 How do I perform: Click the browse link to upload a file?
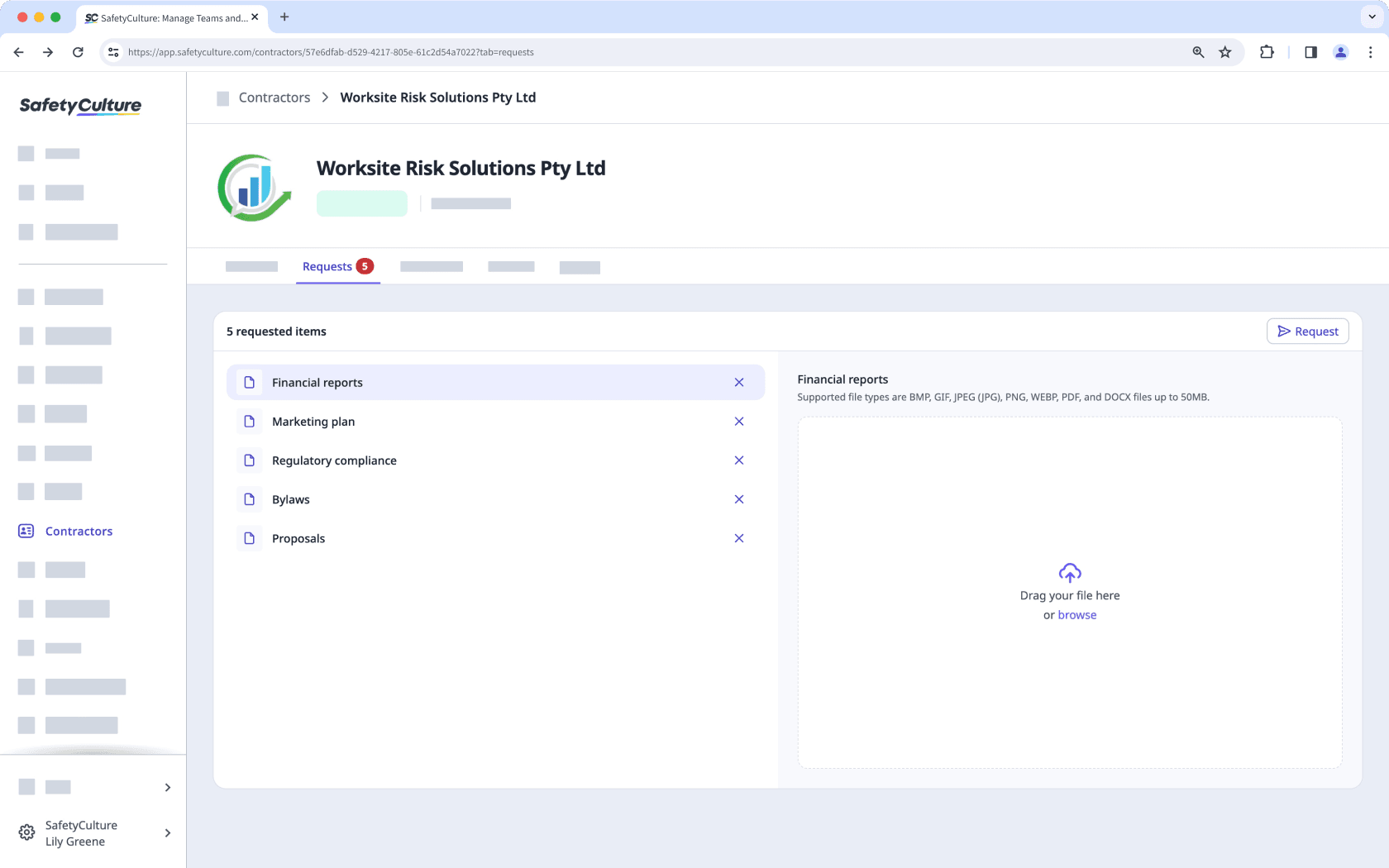[x=1076, y=614]
